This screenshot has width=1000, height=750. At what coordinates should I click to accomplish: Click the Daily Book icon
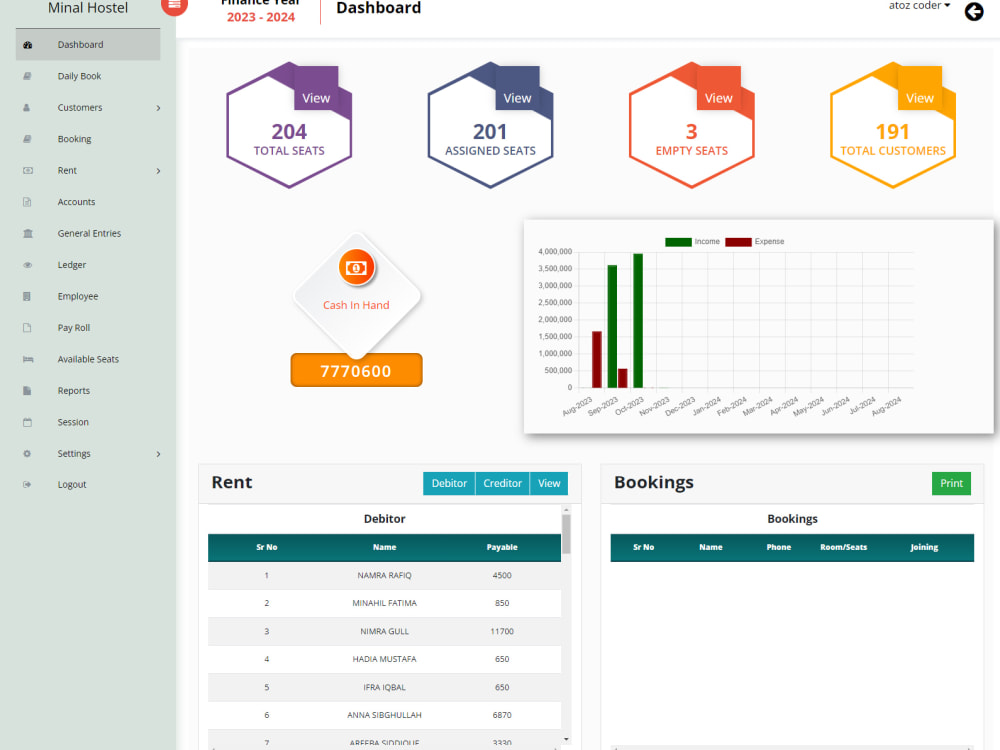pyautogui.click(x=27, y=76)
